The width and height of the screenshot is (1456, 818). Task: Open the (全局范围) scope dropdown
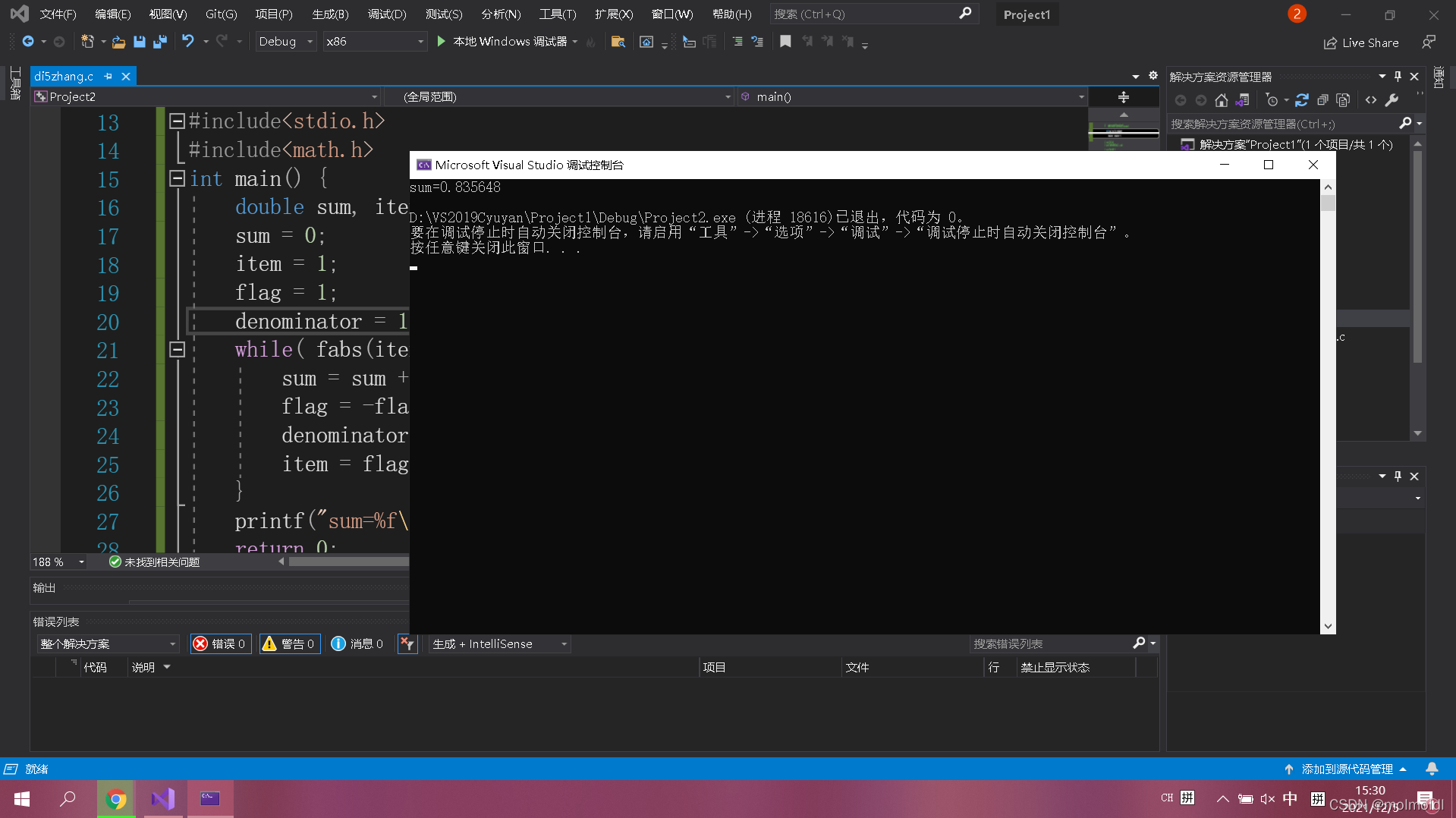coord(558,97)
